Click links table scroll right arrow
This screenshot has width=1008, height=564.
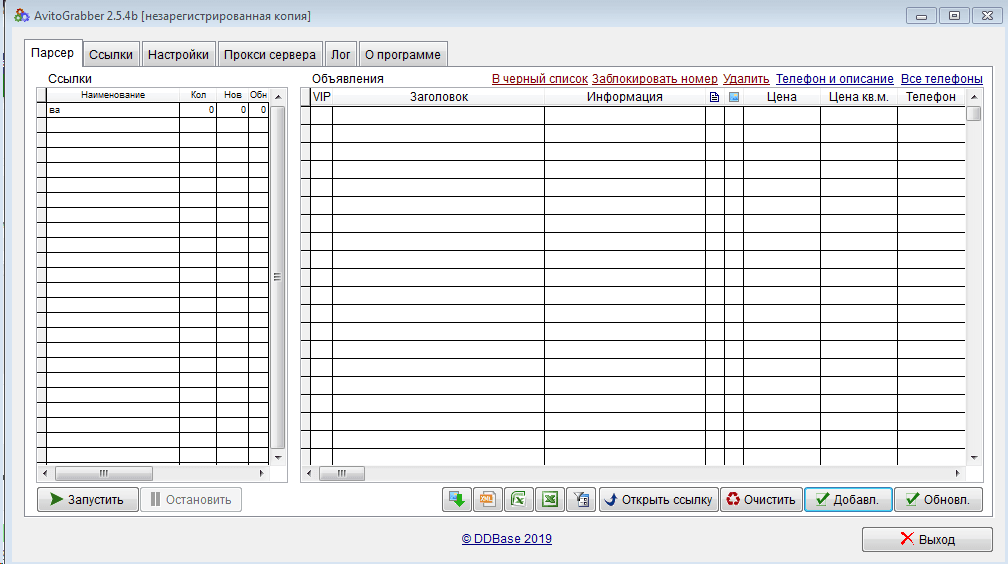262,473
